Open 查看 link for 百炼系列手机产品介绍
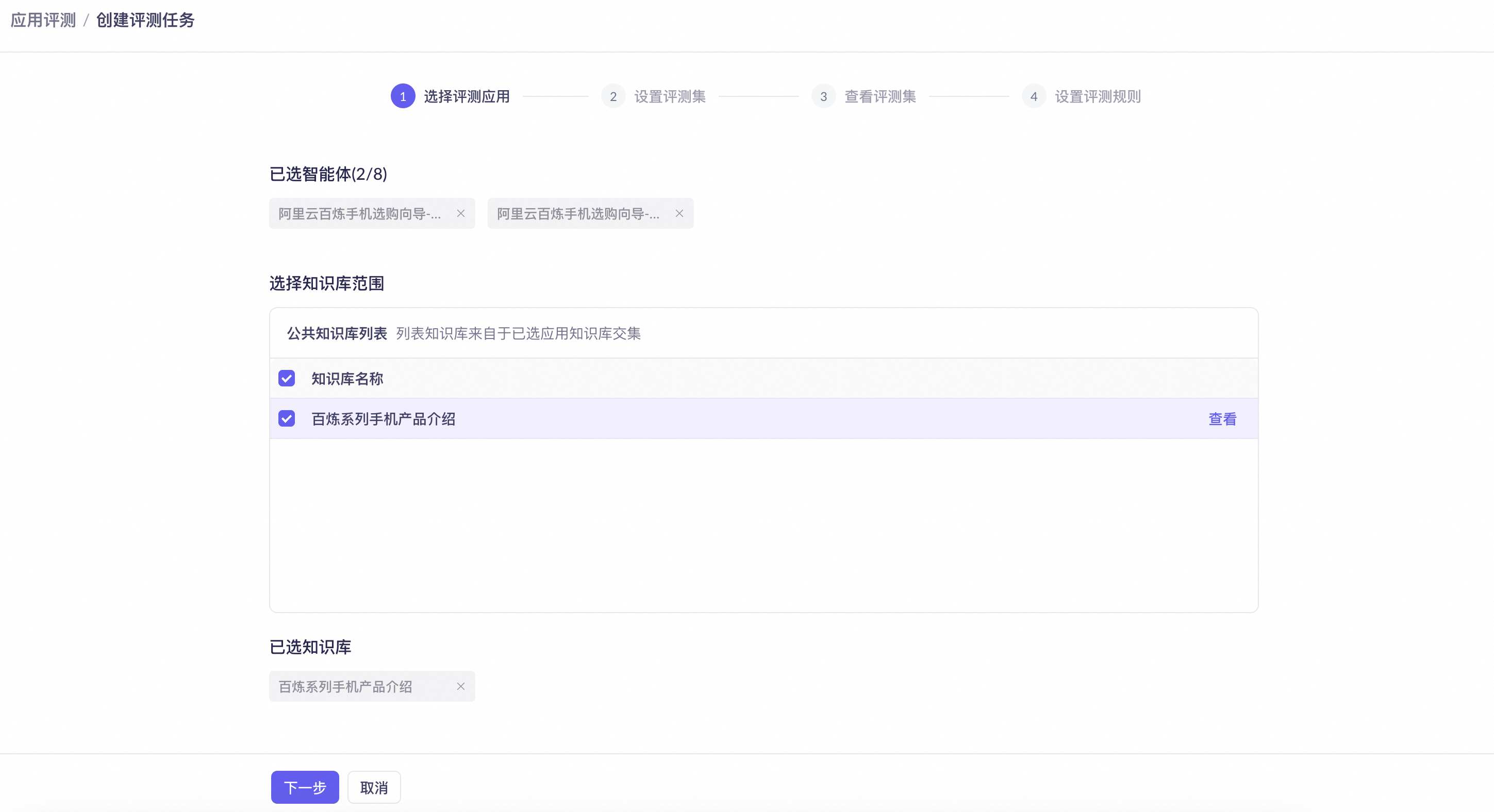1494x812 pixels. [1222, 418]
